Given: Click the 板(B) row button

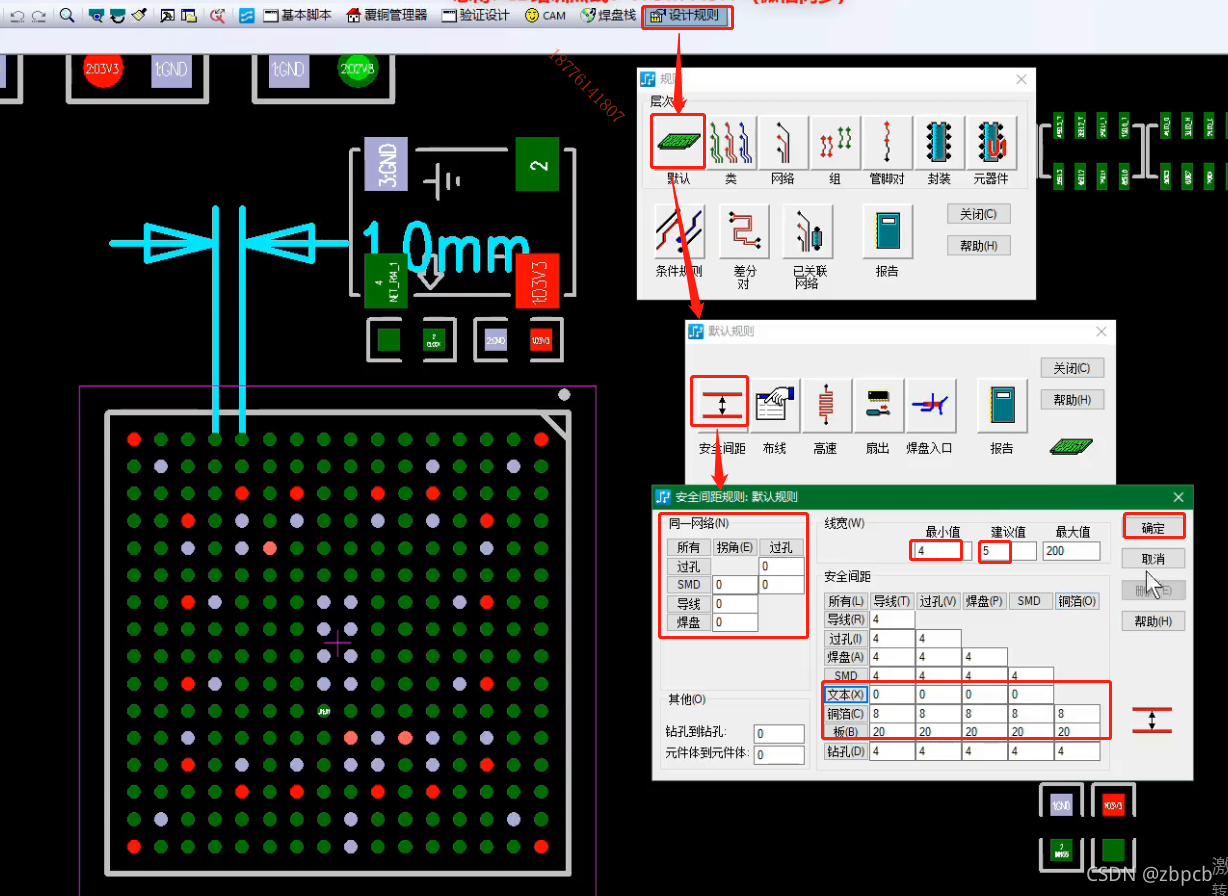Looking at the screenshot, I should tap(846, 732).
